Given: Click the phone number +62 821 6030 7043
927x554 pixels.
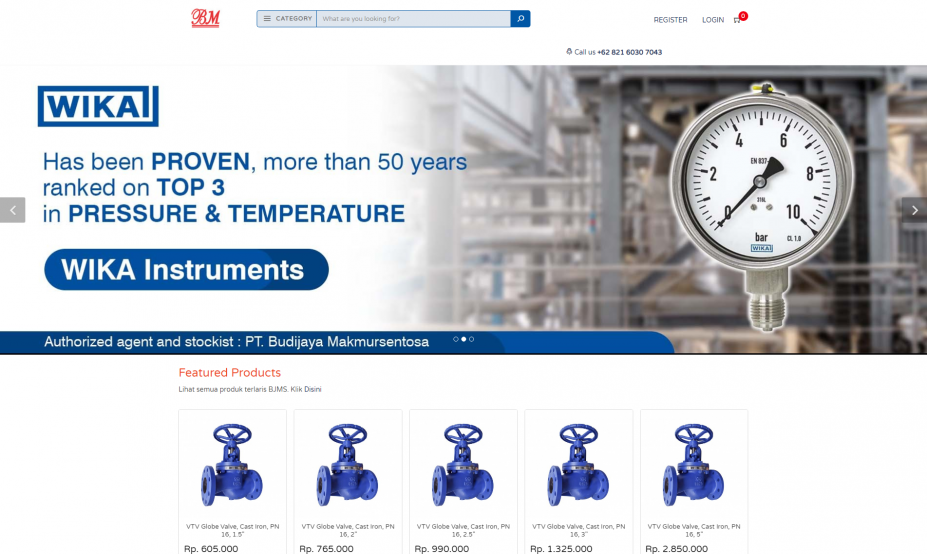Looking at the screenshot, I should (x=630, y=52).
